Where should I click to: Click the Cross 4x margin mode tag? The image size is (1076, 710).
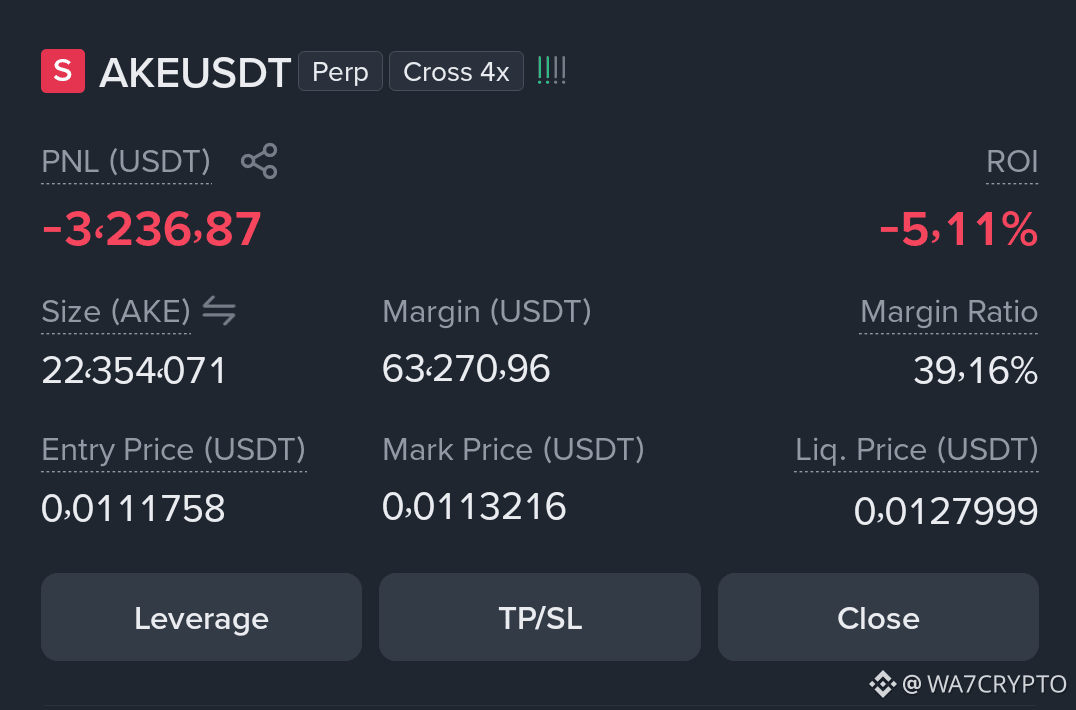click(x=456, y=71)
